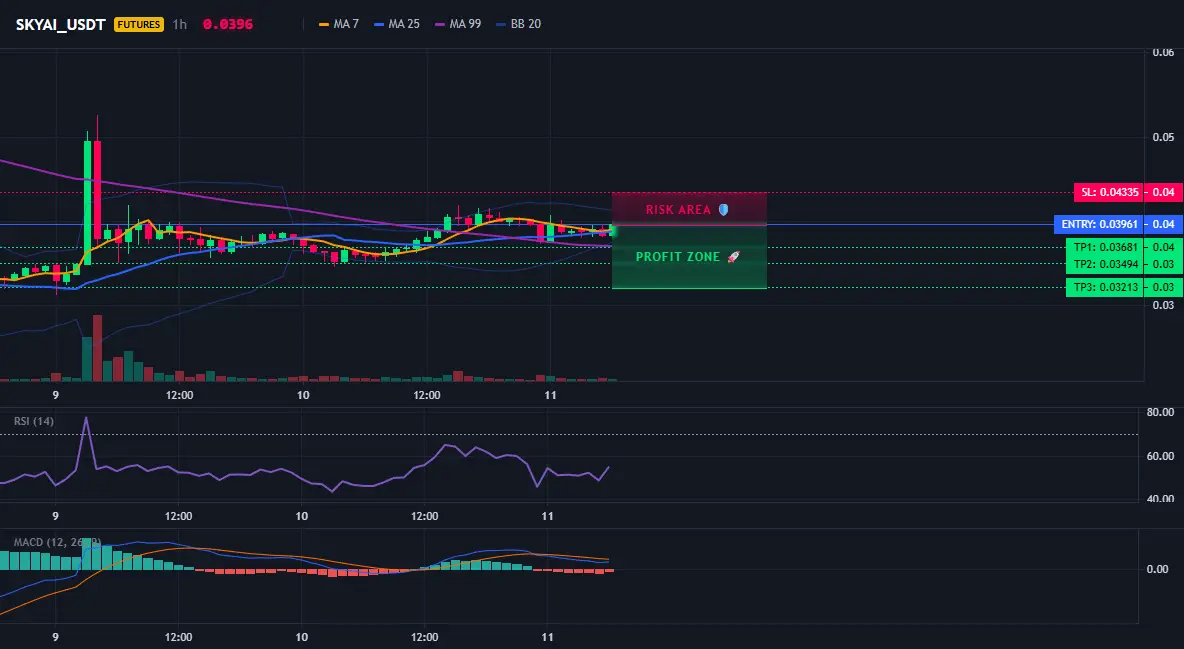1184x649 pixels.
Task: Toggle the MA 7 legend entry
Action: pos(339,24)
